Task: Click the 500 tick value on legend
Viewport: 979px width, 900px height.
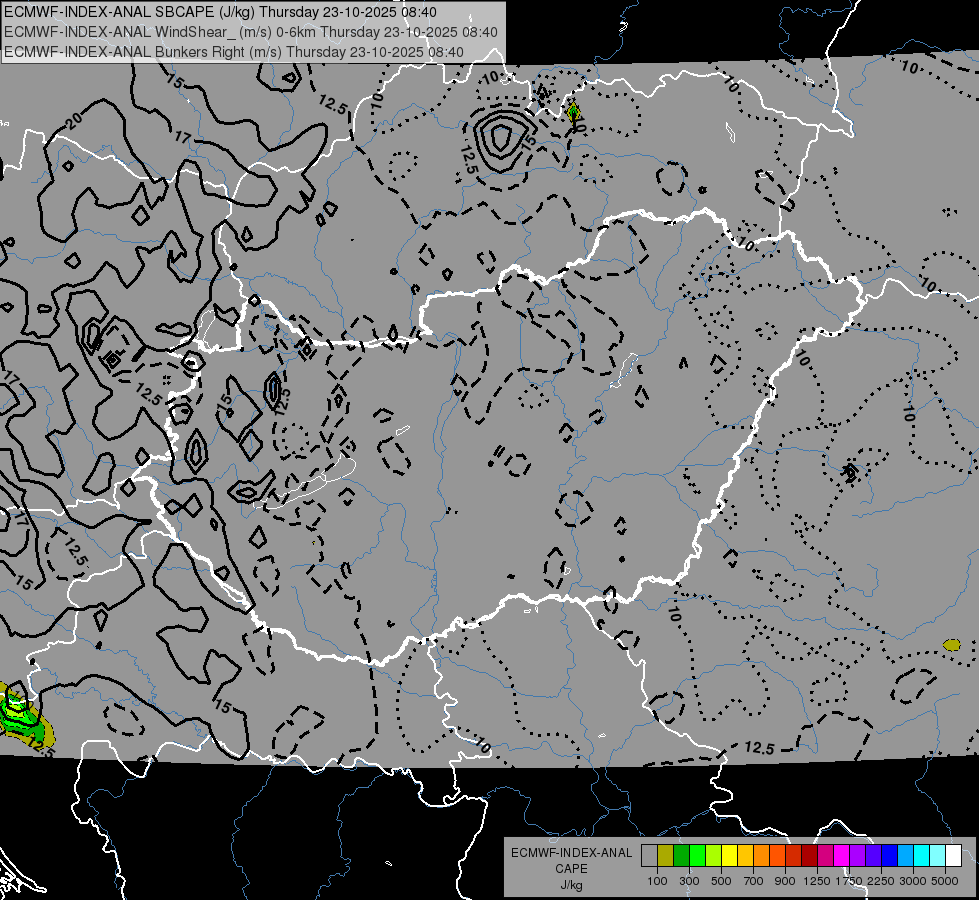Action: (721, 881)
